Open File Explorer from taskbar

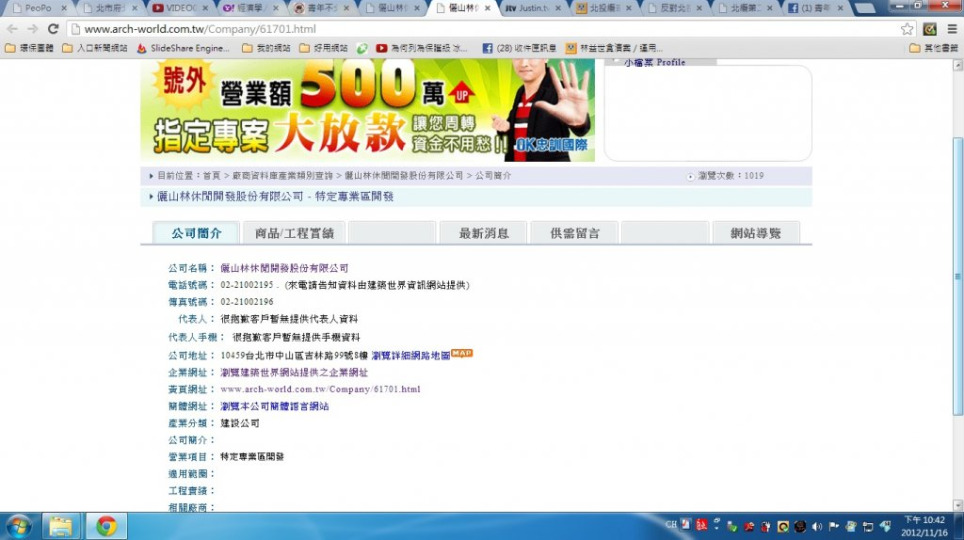61,525
